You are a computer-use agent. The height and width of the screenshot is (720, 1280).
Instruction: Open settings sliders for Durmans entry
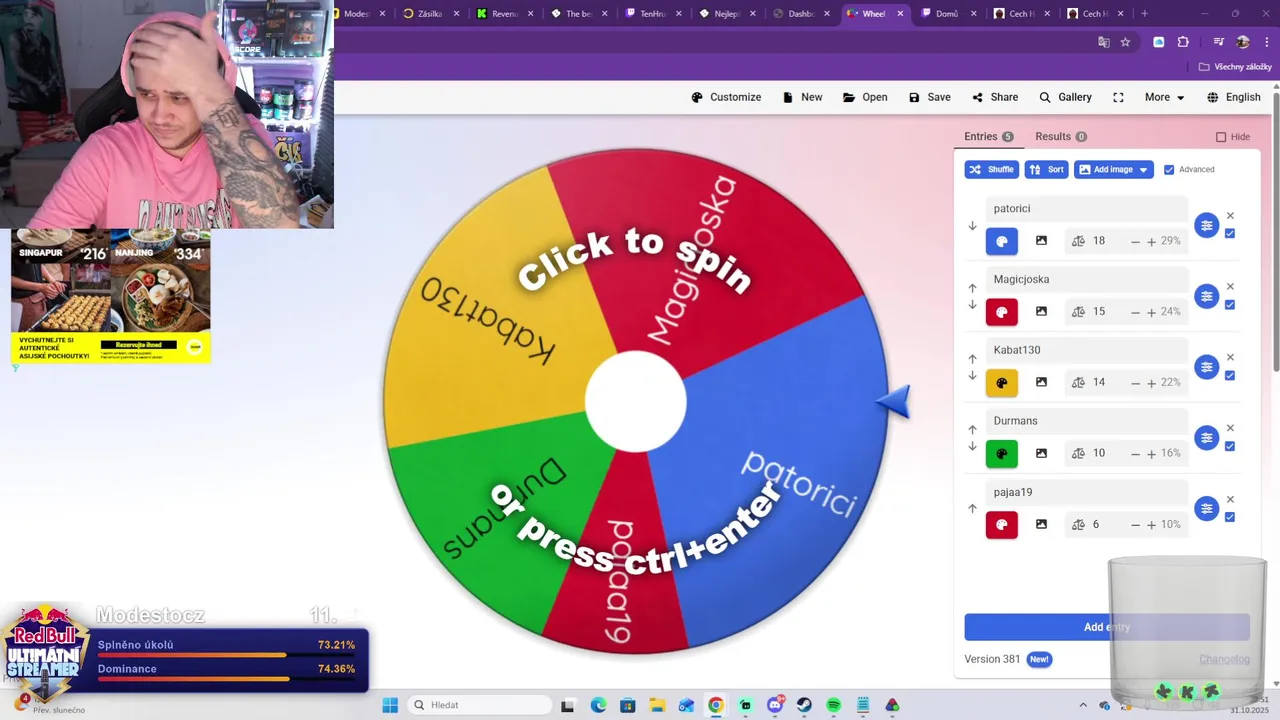point(1207,438)
